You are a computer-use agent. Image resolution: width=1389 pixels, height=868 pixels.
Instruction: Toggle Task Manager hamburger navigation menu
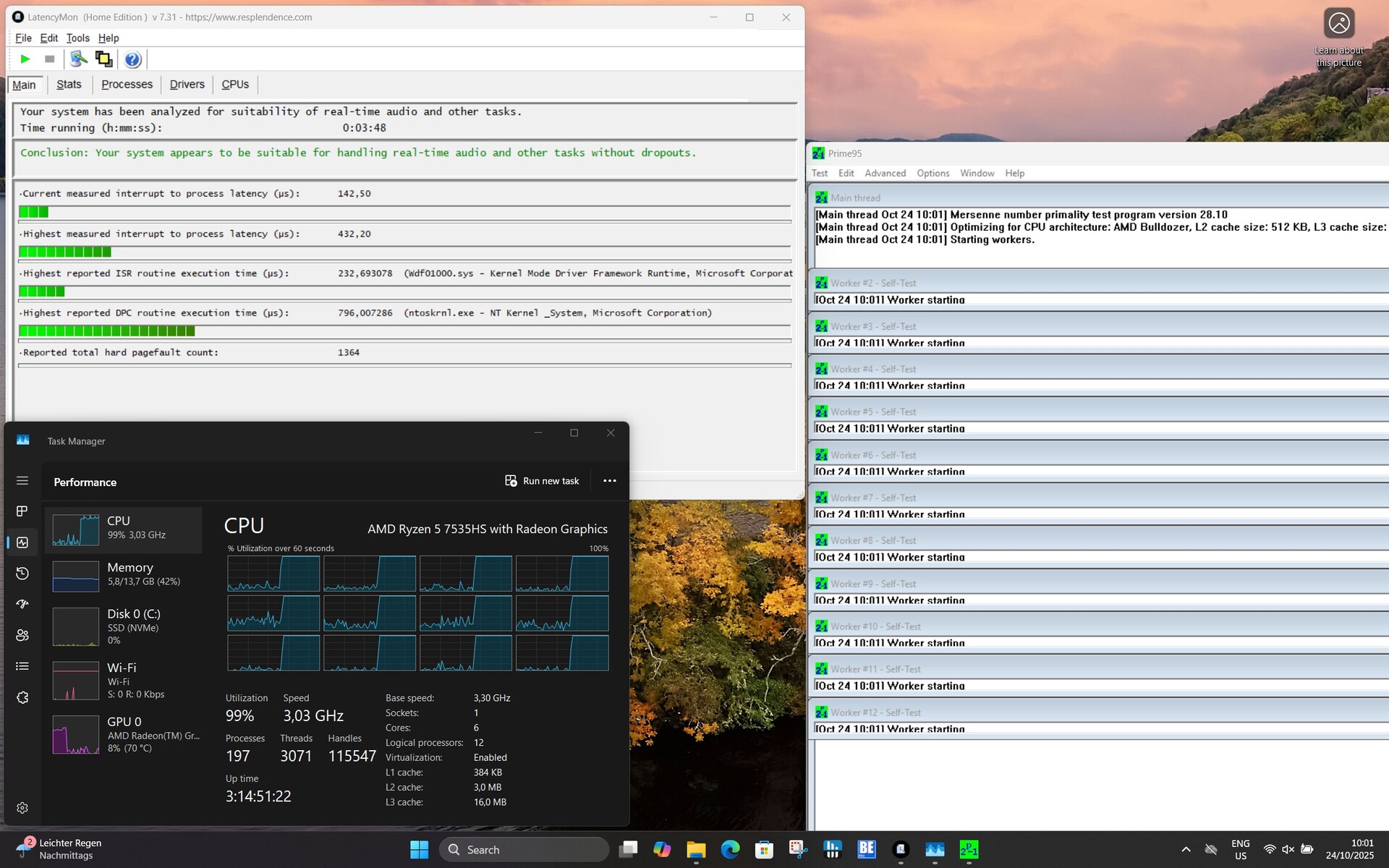(x=22, y=480)
